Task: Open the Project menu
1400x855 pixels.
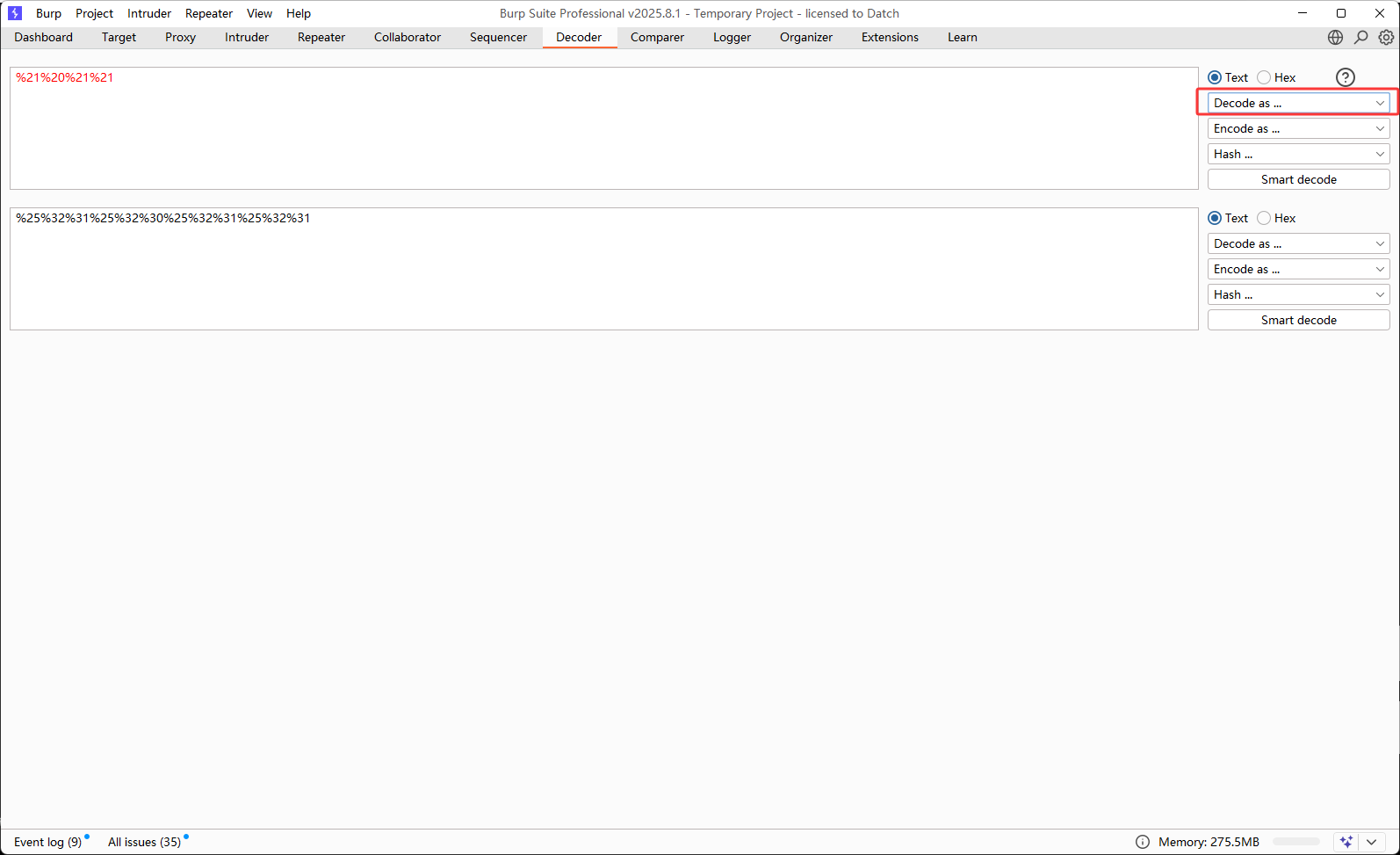Action: tap(94, 13)
